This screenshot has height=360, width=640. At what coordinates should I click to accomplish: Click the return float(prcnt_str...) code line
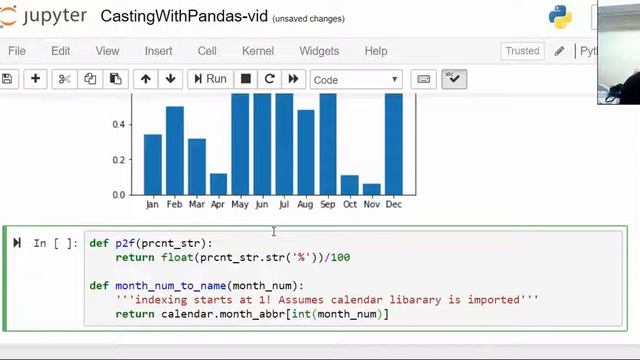pos(233,258)
